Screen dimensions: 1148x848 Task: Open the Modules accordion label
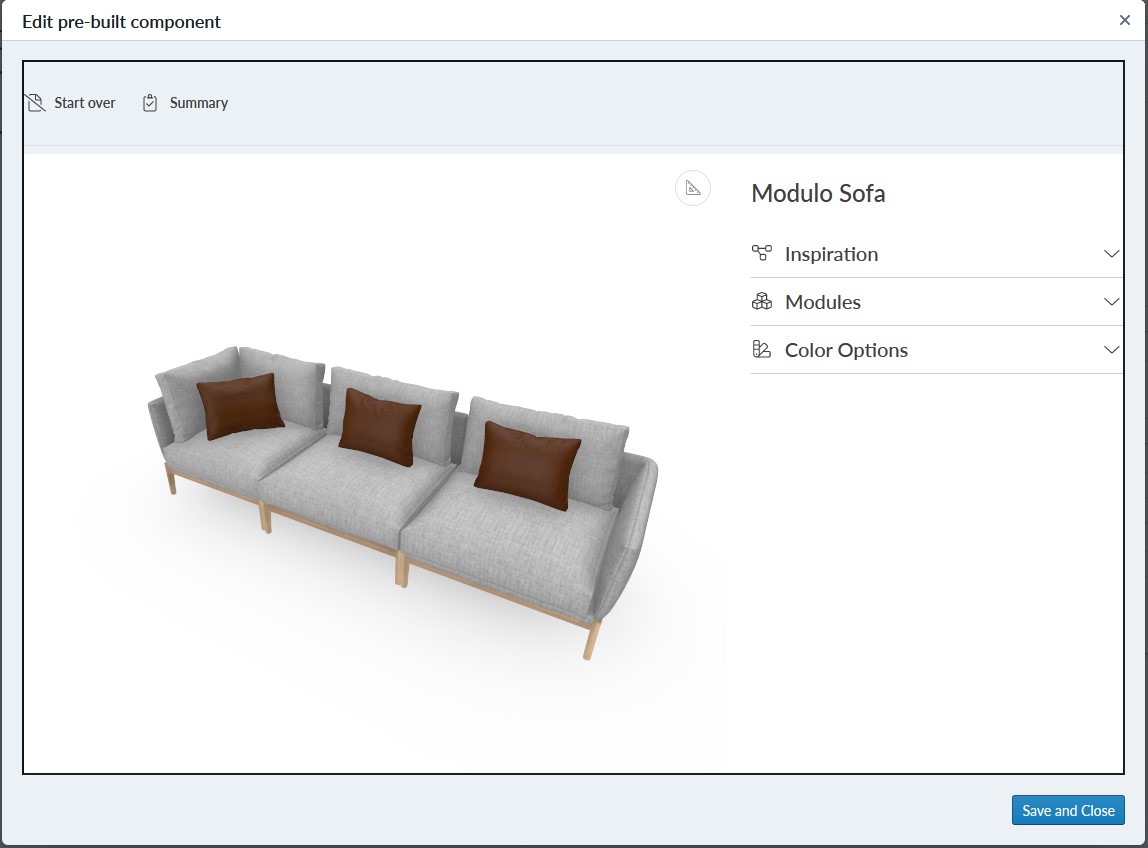coord(822,302)
